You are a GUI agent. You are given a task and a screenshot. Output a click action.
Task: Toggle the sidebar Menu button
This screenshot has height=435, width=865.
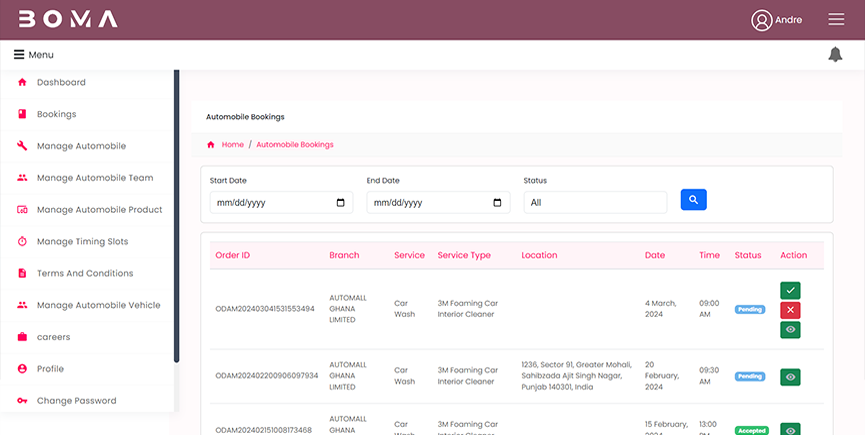tap(34, 55)
